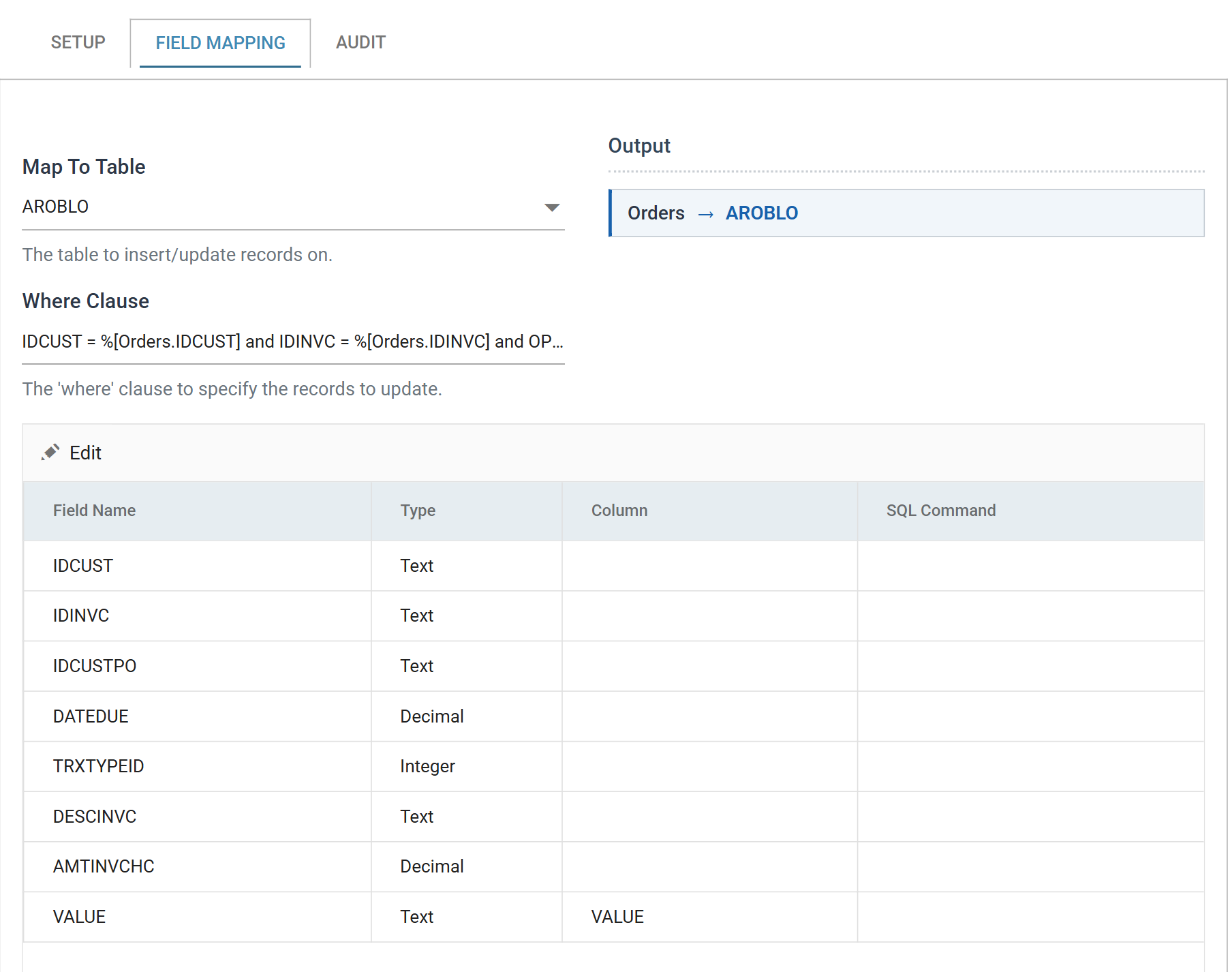Click the Orders text in Output row
The height and width of the screenshot is (972, 1232).
pyautogui.click(x=656, y=213)
